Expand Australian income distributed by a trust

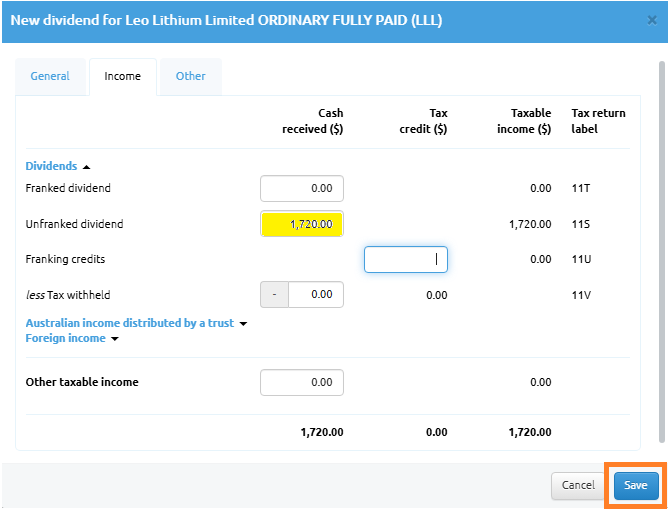(x=136, y=323)
